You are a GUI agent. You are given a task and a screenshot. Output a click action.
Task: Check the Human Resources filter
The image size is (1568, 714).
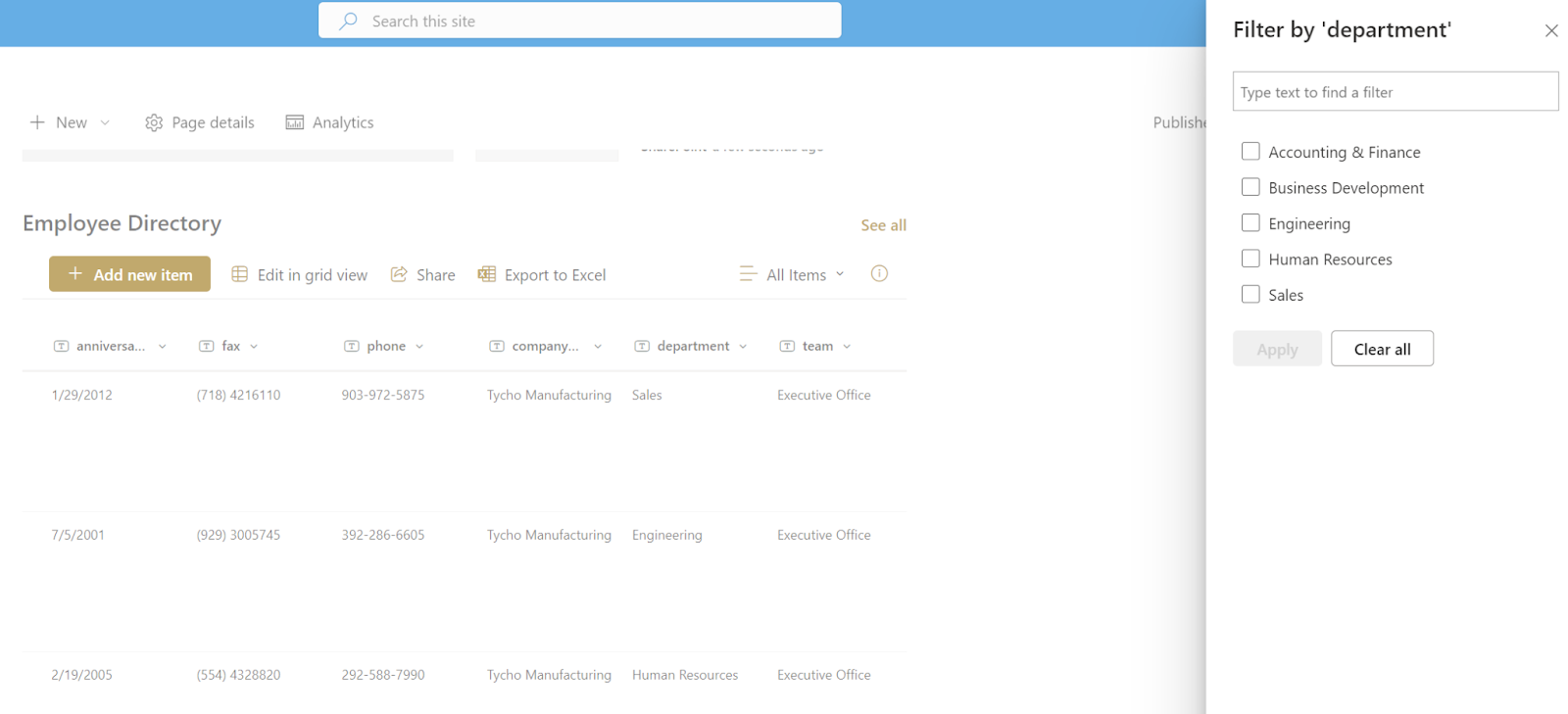[1250, 259]
